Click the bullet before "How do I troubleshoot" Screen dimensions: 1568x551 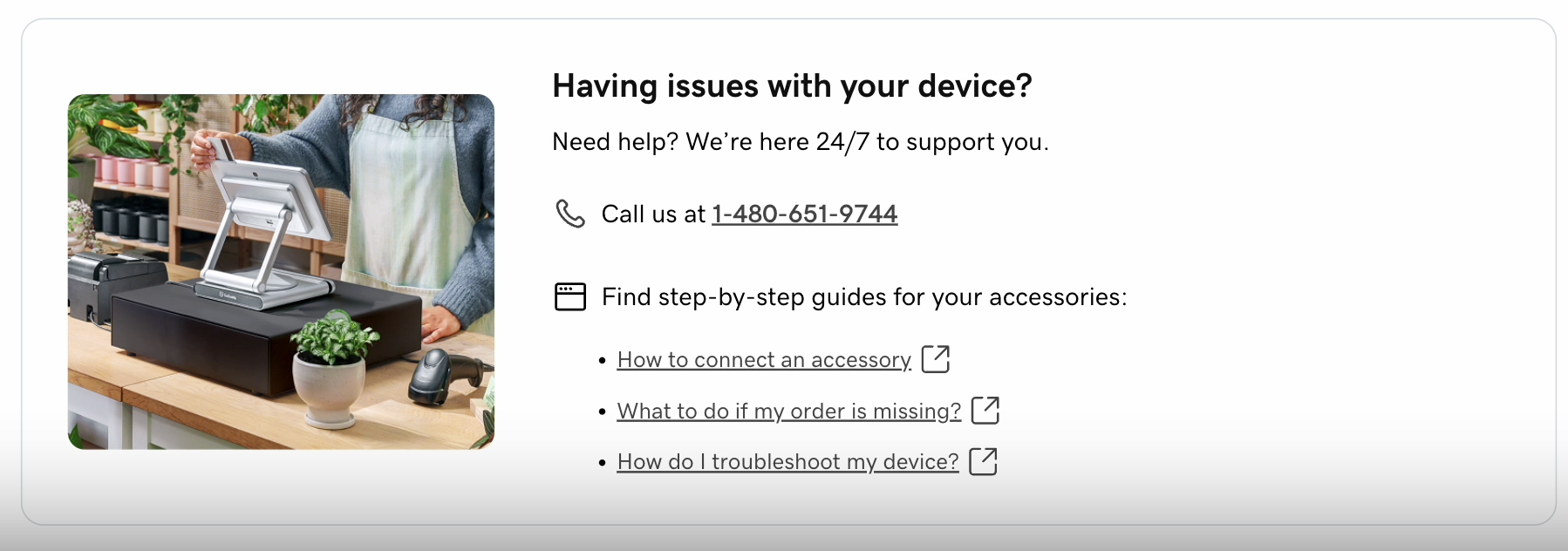pyautogui.click(x=603, y=463)
